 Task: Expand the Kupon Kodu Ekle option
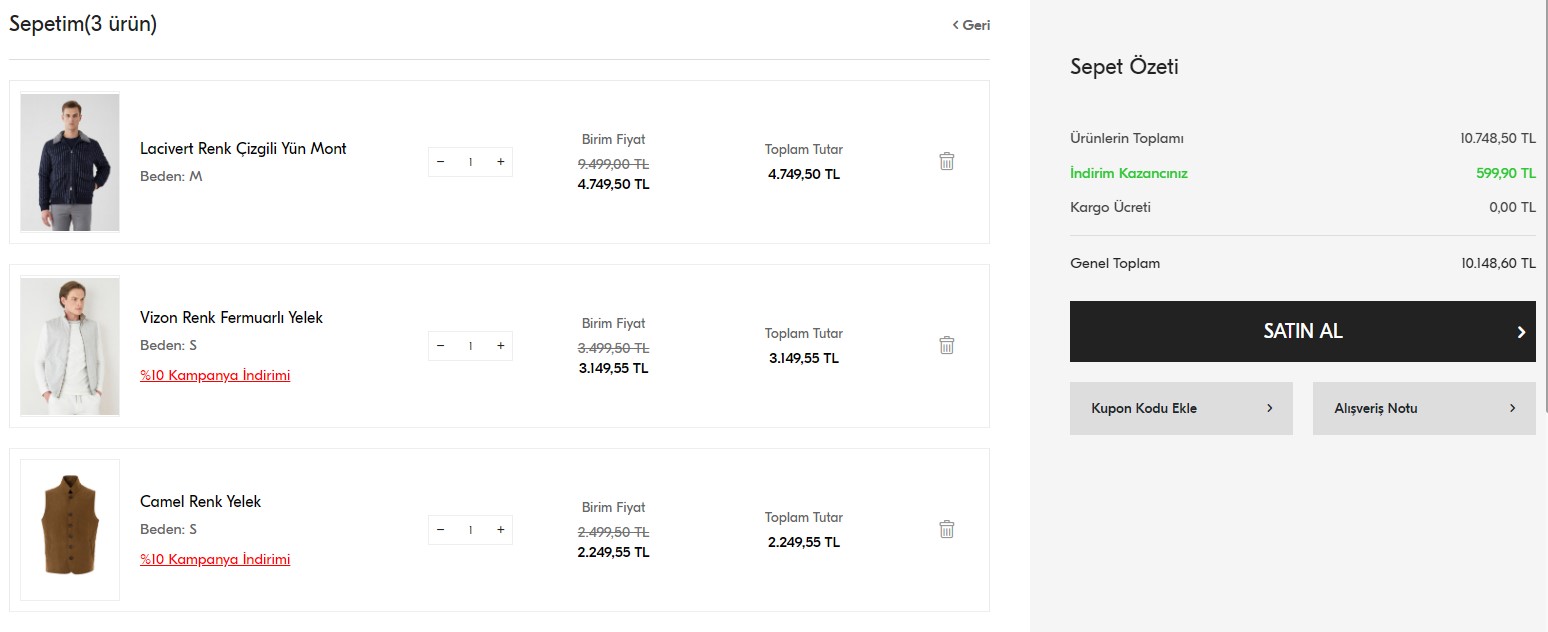[1181, 408]
